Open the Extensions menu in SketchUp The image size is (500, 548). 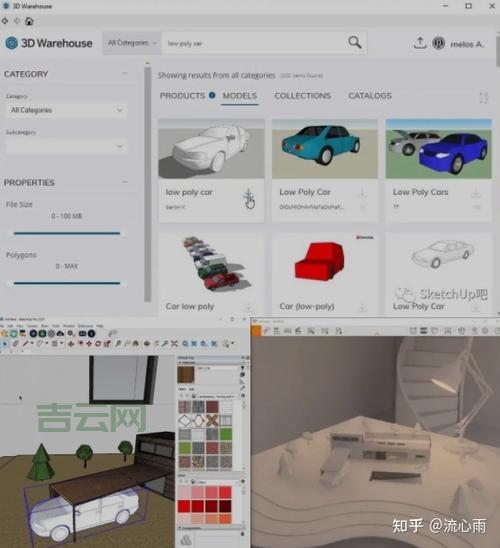tap(85, 326)
